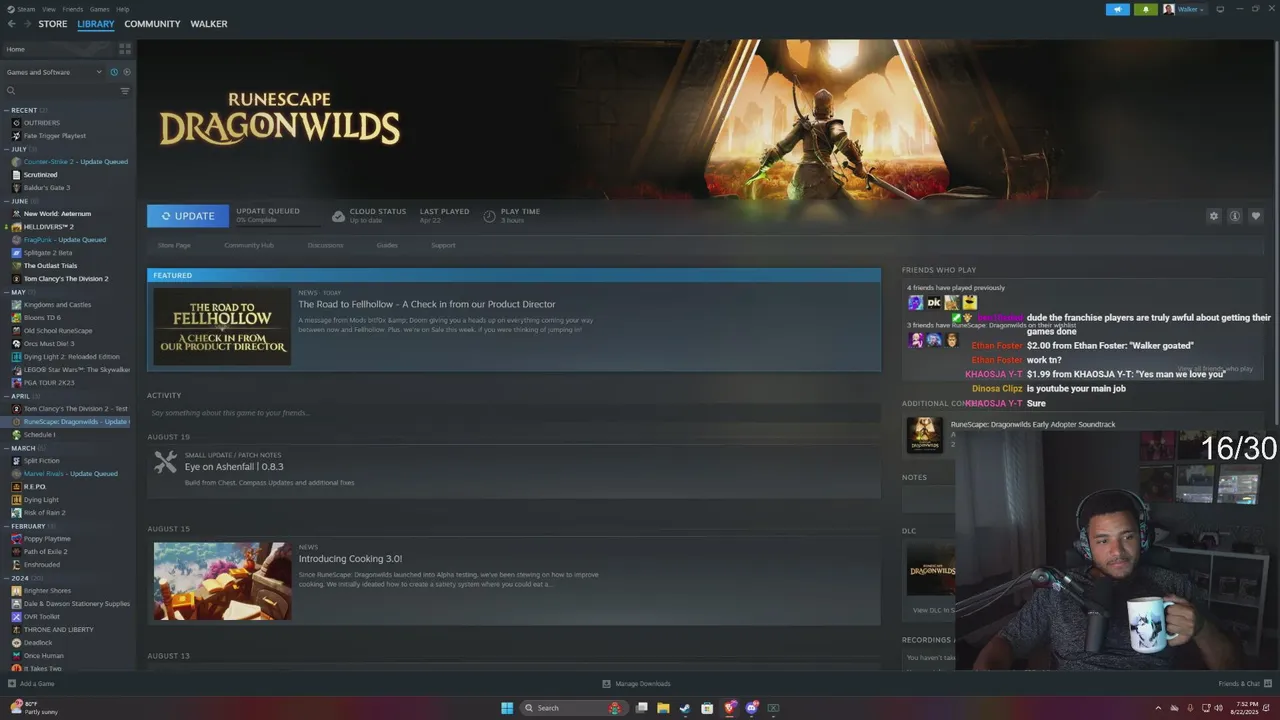
Task: Collapse the 2024 category
Action: [7, 578]
